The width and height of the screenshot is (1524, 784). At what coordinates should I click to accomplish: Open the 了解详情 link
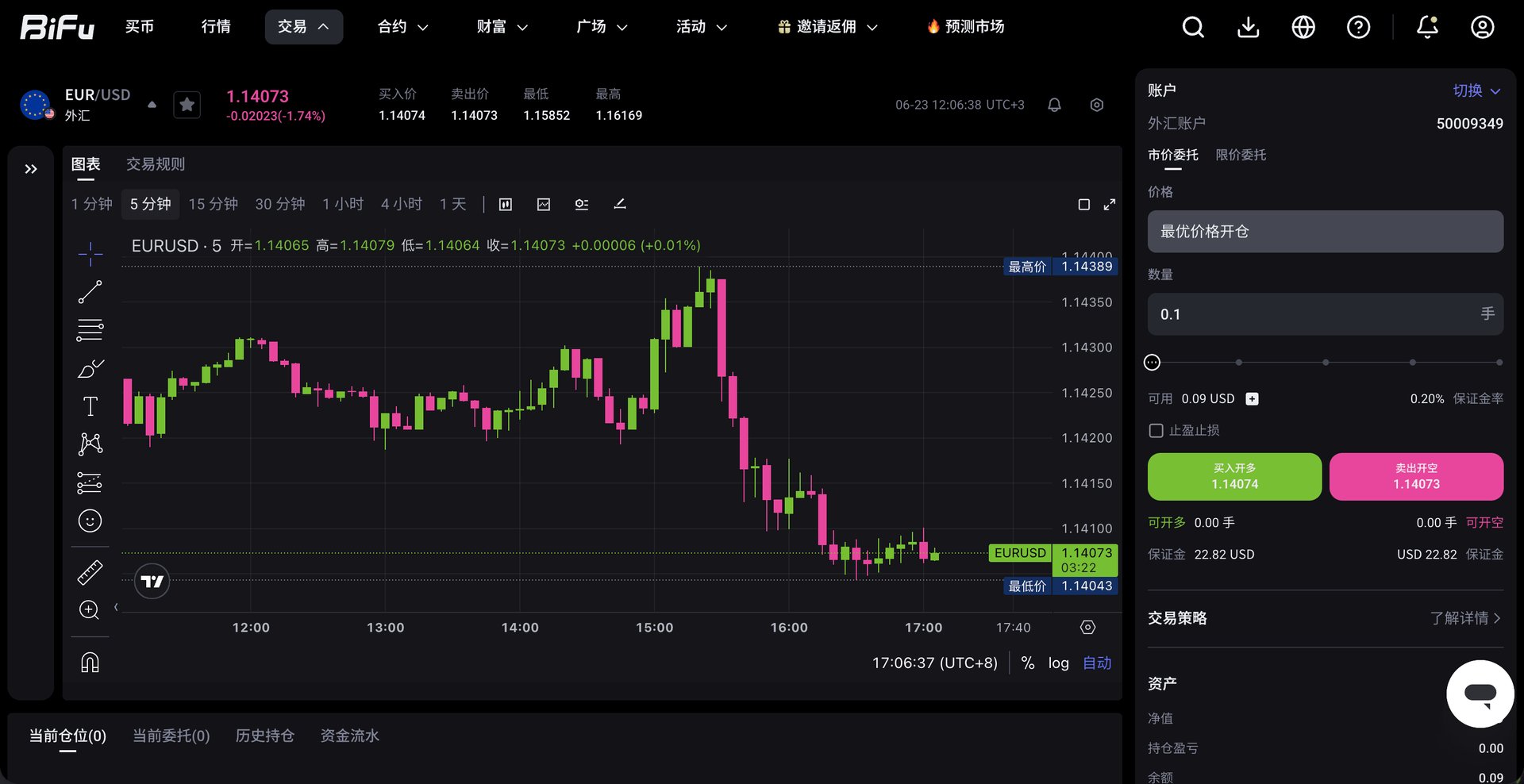click(1465, 618)
